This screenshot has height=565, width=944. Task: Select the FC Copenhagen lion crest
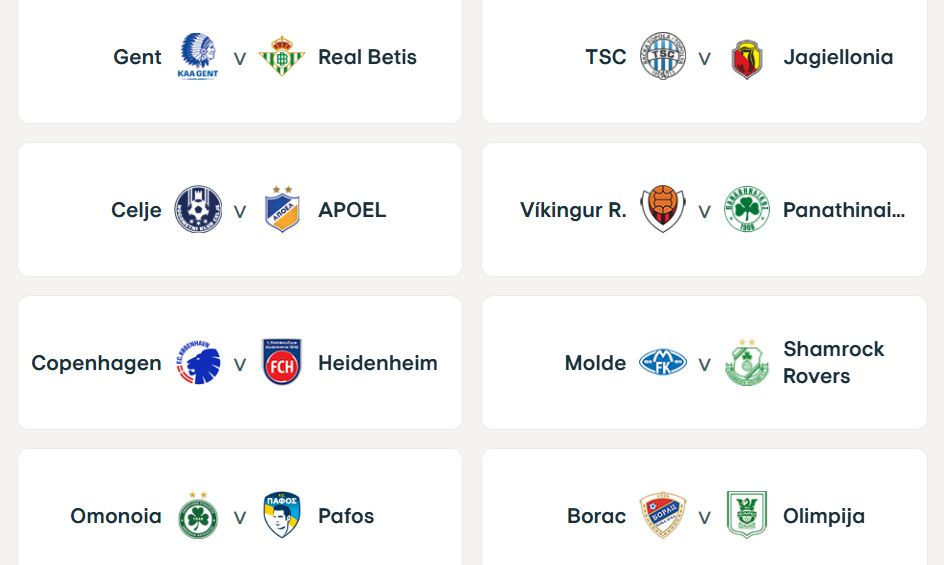point(198,363)
